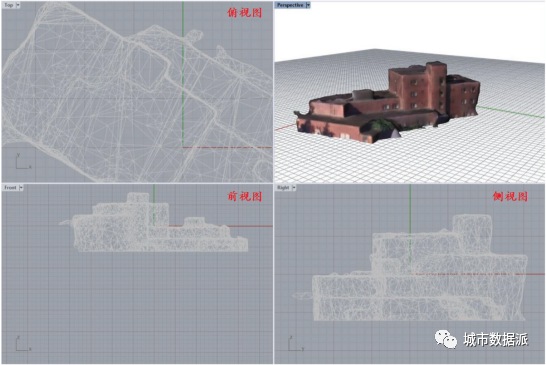Click the red 侧视图 label

pyautogui.click(x=510, y=196)
